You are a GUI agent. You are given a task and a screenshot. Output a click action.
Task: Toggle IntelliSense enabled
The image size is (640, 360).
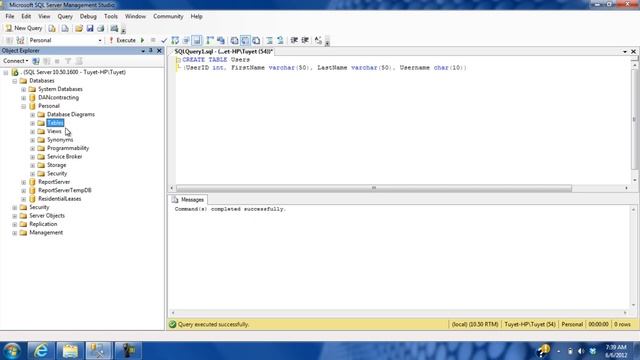pyautogui.click(x=197, y=40)
